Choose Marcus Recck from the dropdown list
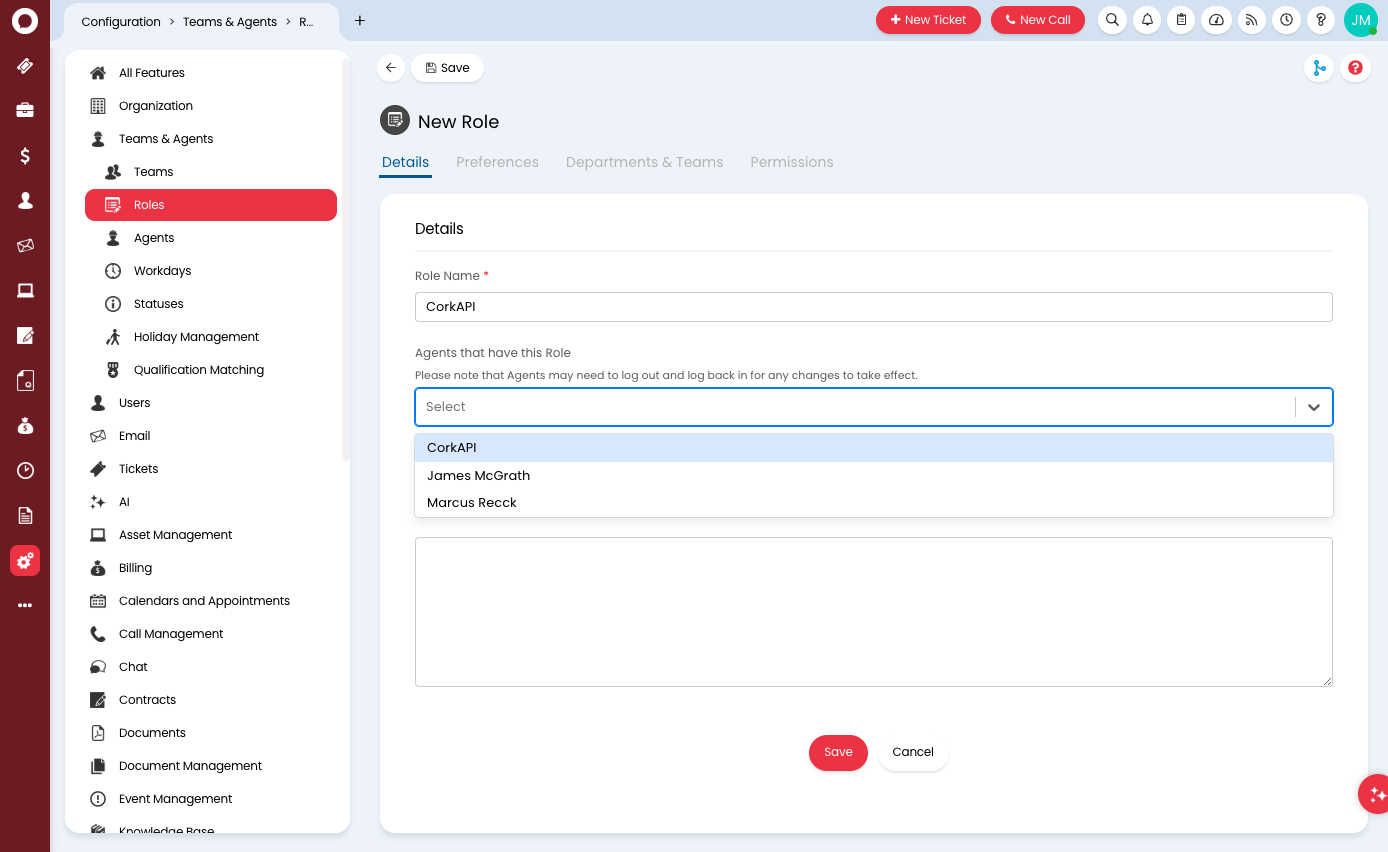Viewport: 1388px width, 852px height. click(x=873, y=503)
